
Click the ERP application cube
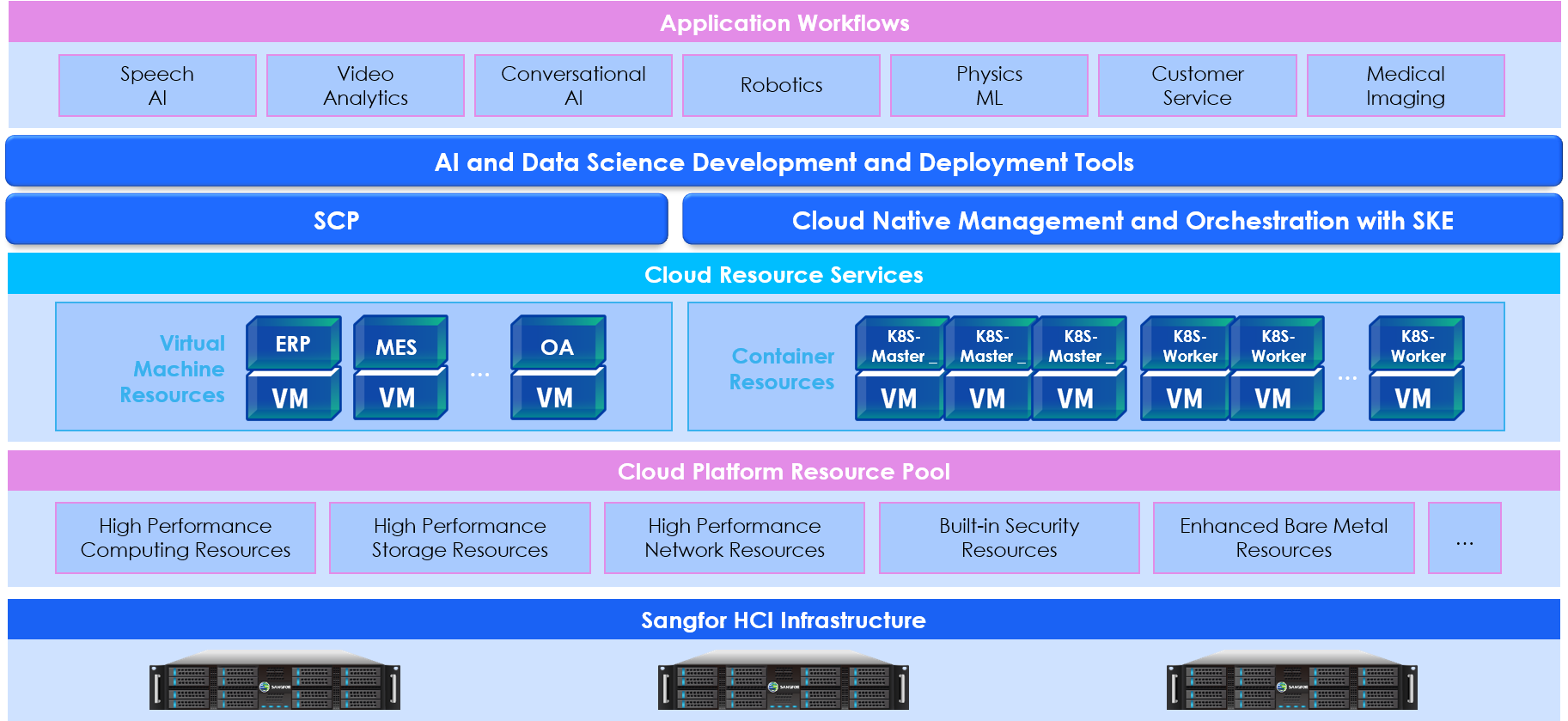point(294,343)
